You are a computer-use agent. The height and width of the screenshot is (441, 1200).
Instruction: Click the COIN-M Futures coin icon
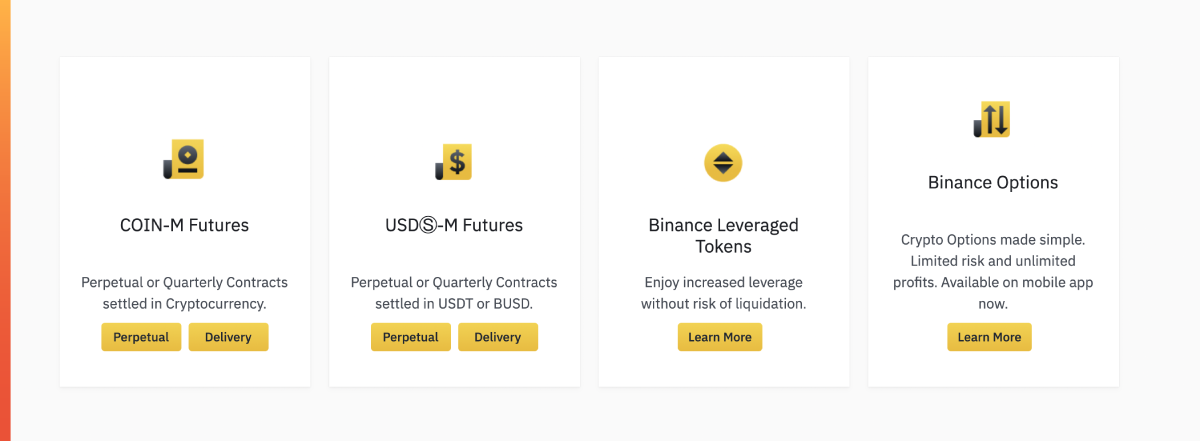point(184,160)
